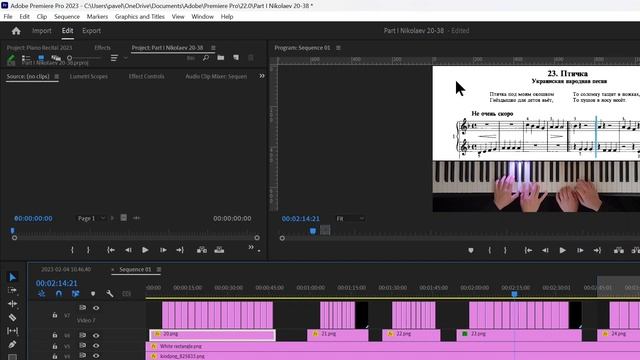The height and width of the screenshot is (360, 640).
Task: Toggle insert sequences as nests
Action: (x=42, y=293)
